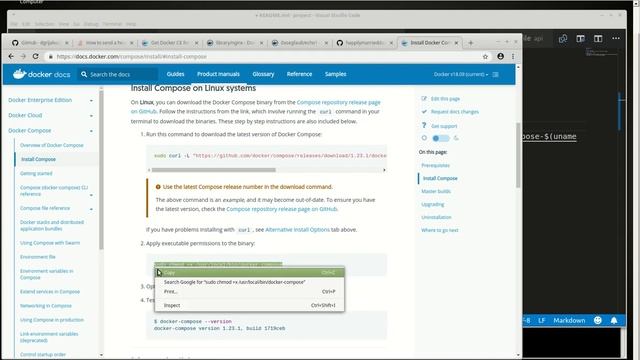This screenshot has width=640, height=360.
Task: Click VS Code source compare icon in title bar
Action: click(x=563, y=38)
